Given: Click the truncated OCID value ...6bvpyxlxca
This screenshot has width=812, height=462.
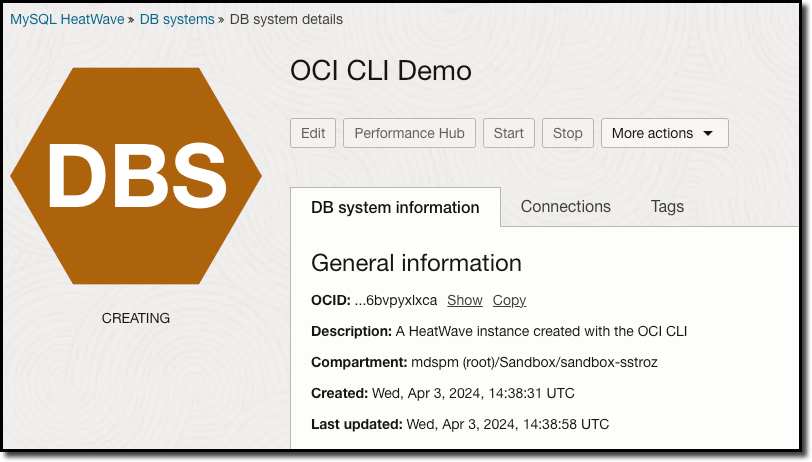Looking at the screenshot, I should [x=396, y=300].
